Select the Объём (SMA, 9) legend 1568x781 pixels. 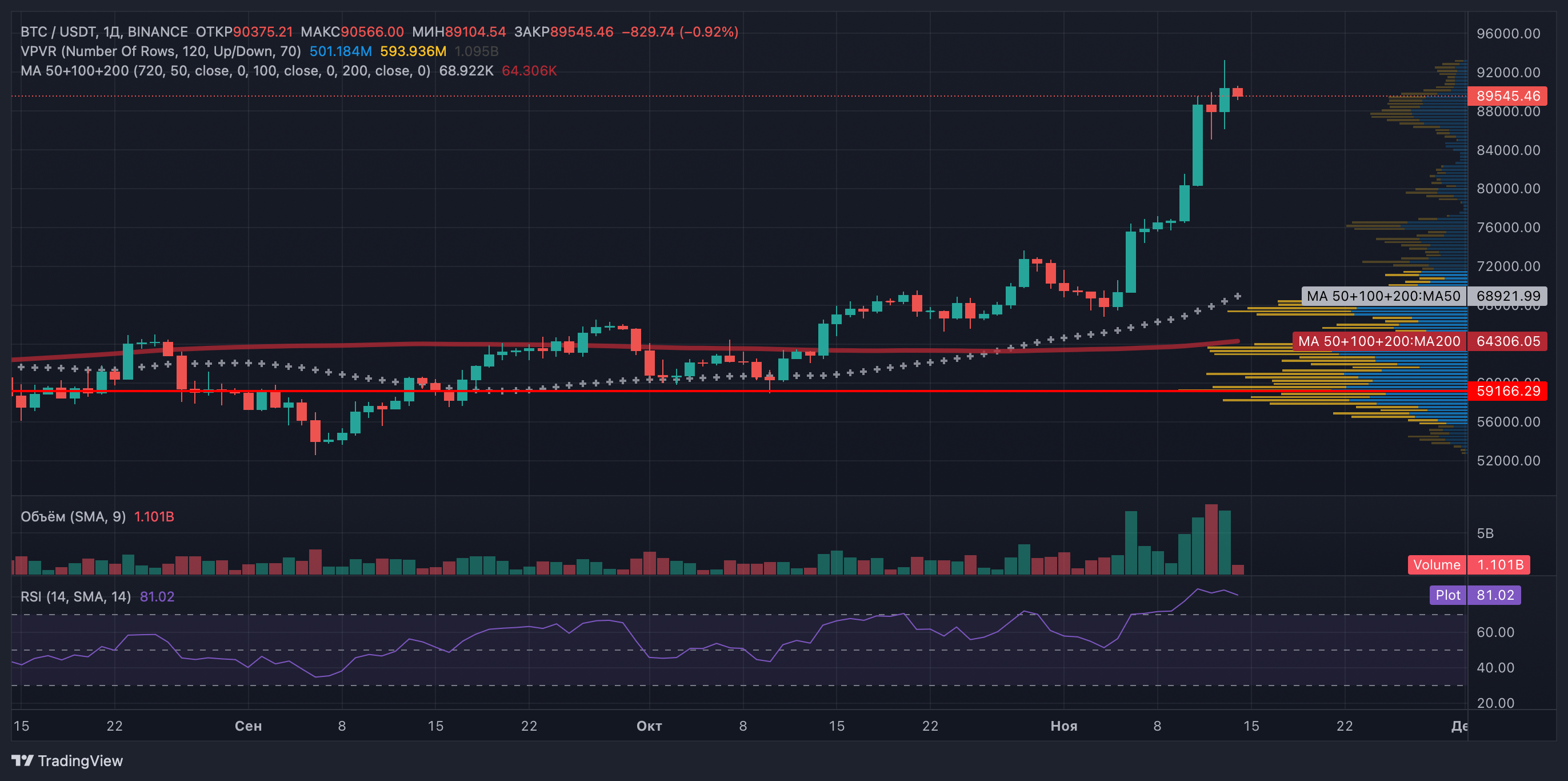coord(73,517)
